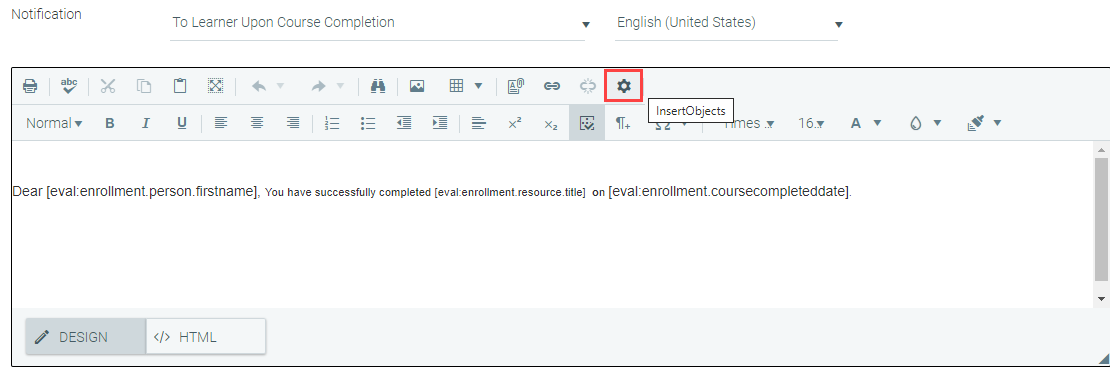The width and height of the screenshot is (1110, 372).
Task: Run the spell checker (abc icon)
Action: point(69,86)
